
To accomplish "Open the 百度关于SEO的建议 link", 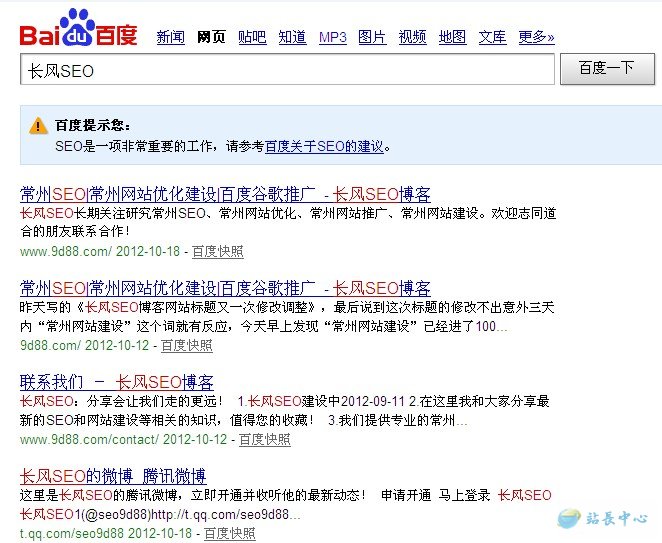I will tap(324, 147).
